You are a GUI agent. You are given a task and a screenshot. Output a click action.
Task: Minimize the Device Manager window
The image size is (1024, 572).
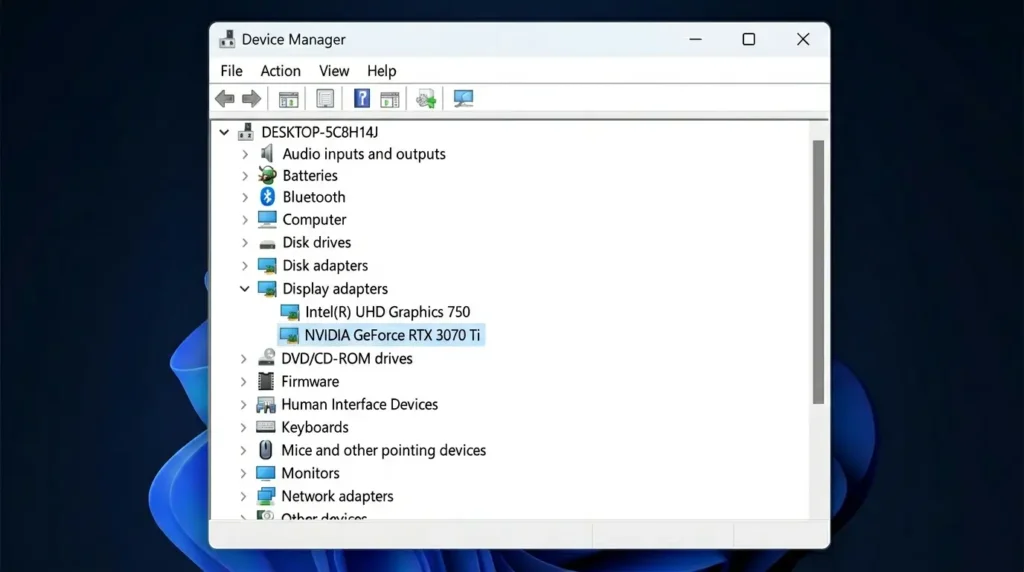pyautogui.click(x=696, y=39)
